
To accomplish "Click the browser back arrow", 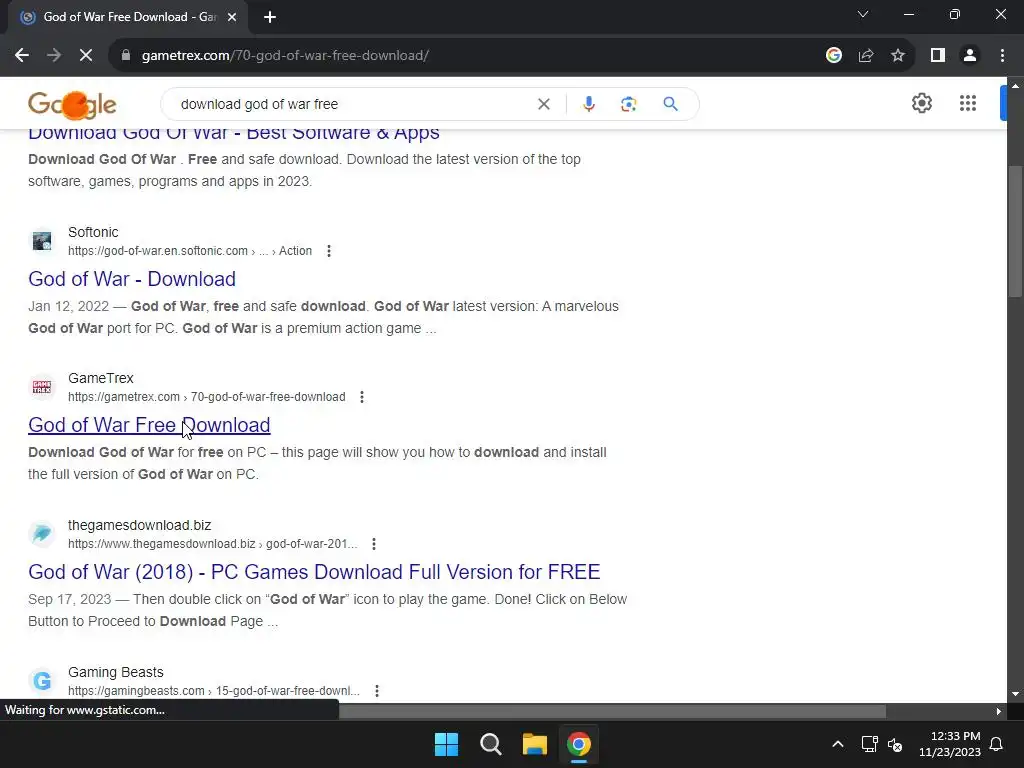I will (22, 56).
